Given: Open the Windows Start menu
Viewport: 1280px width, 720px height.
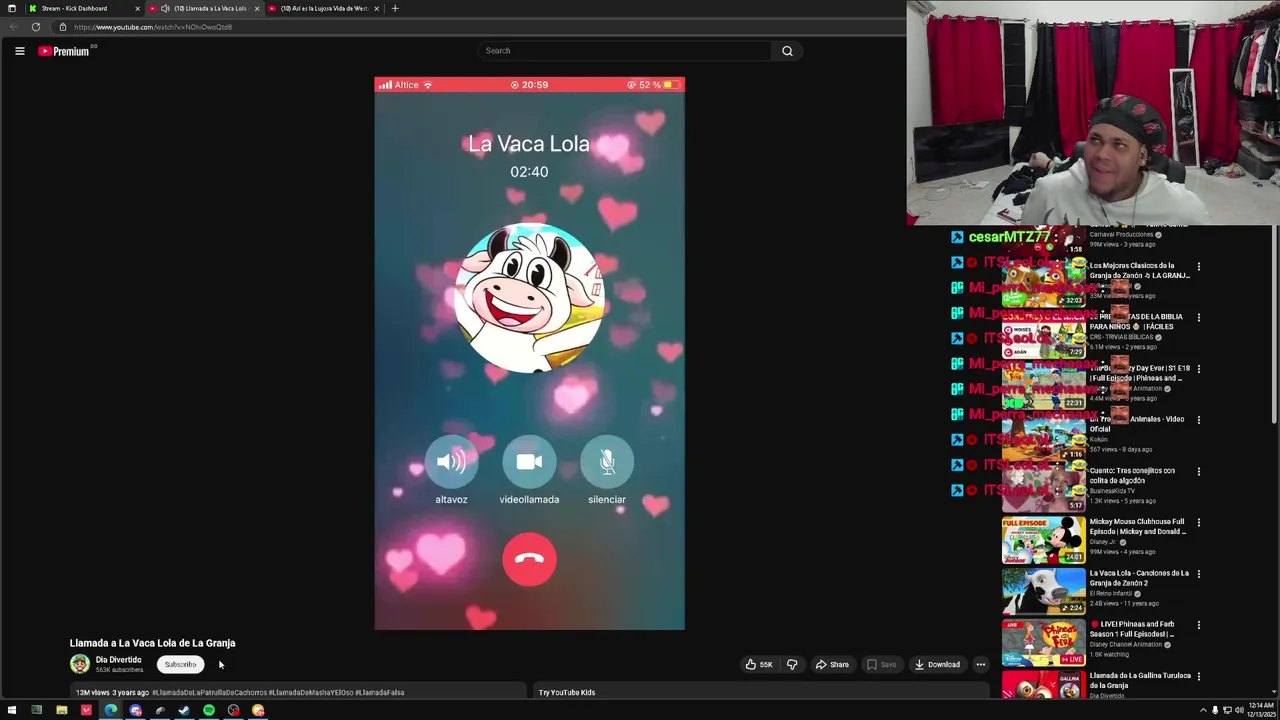Looking at the screenshot, I should tap(12, 710).
